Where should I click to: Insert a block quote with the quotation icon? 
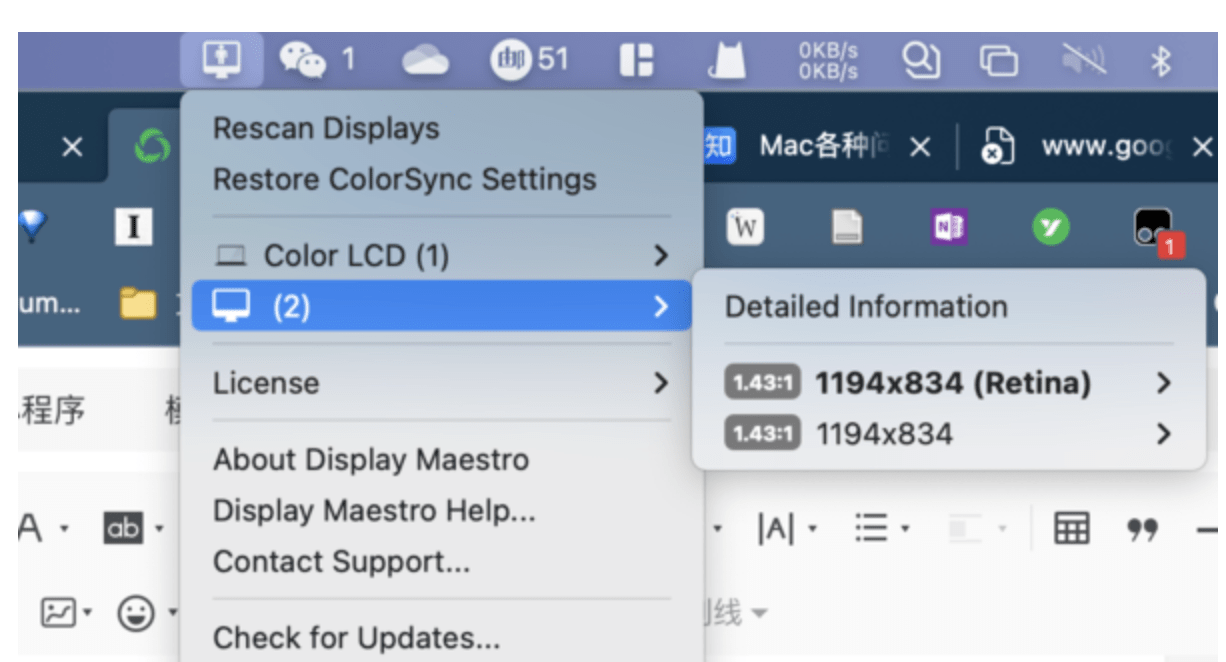coord(1142,528)
